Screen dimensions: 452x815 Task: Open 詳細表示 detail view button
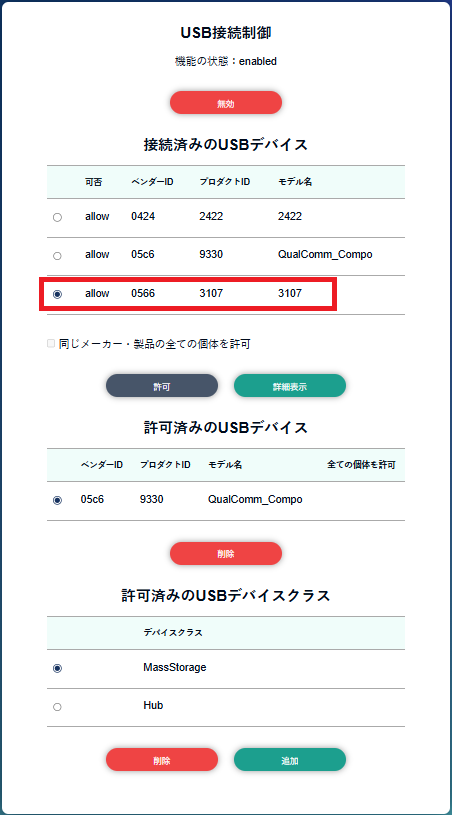290,386
